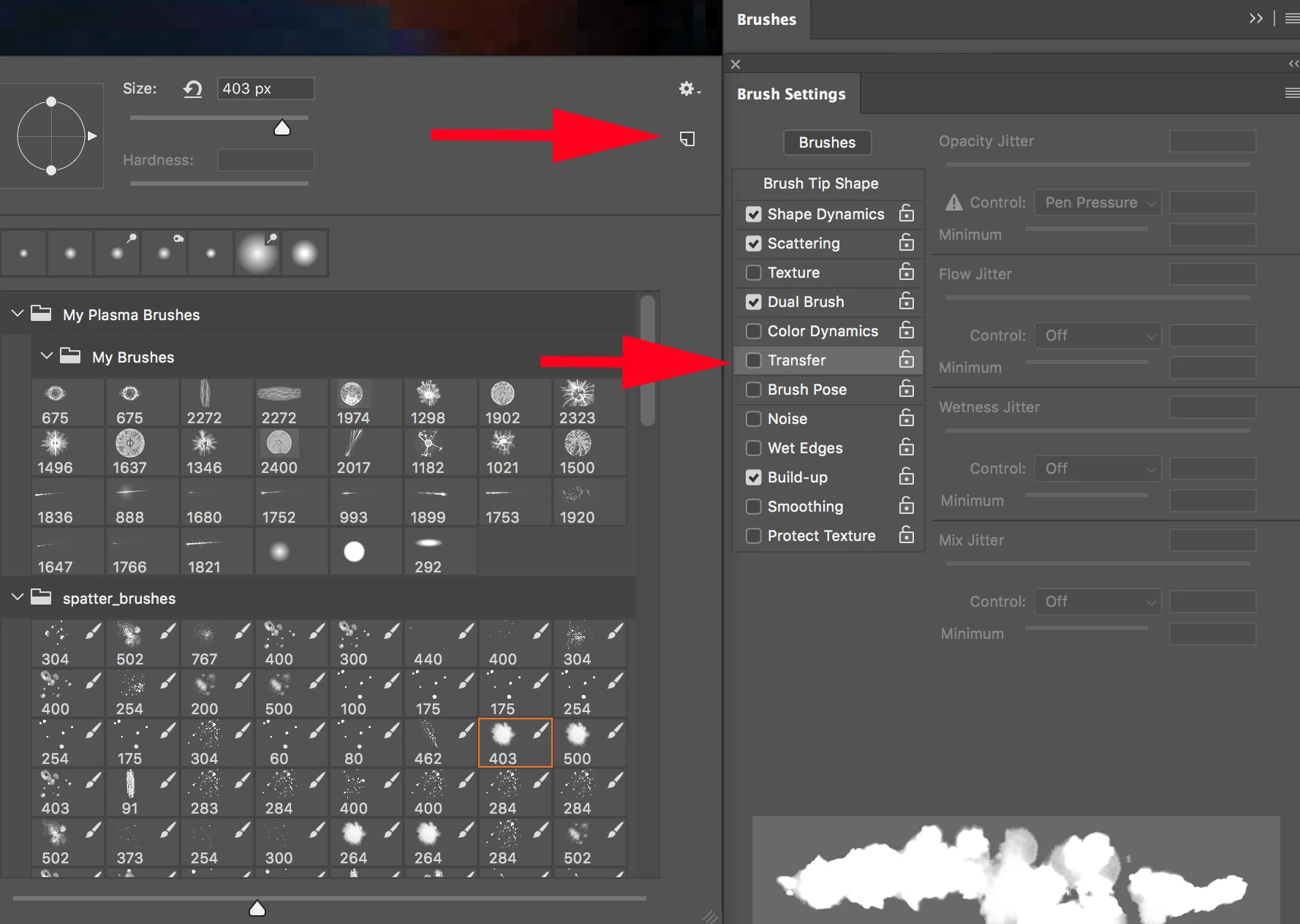Screen dimensions: 1300x924
Task: Click the Opacity Jitter value field
Action: 1212,141
